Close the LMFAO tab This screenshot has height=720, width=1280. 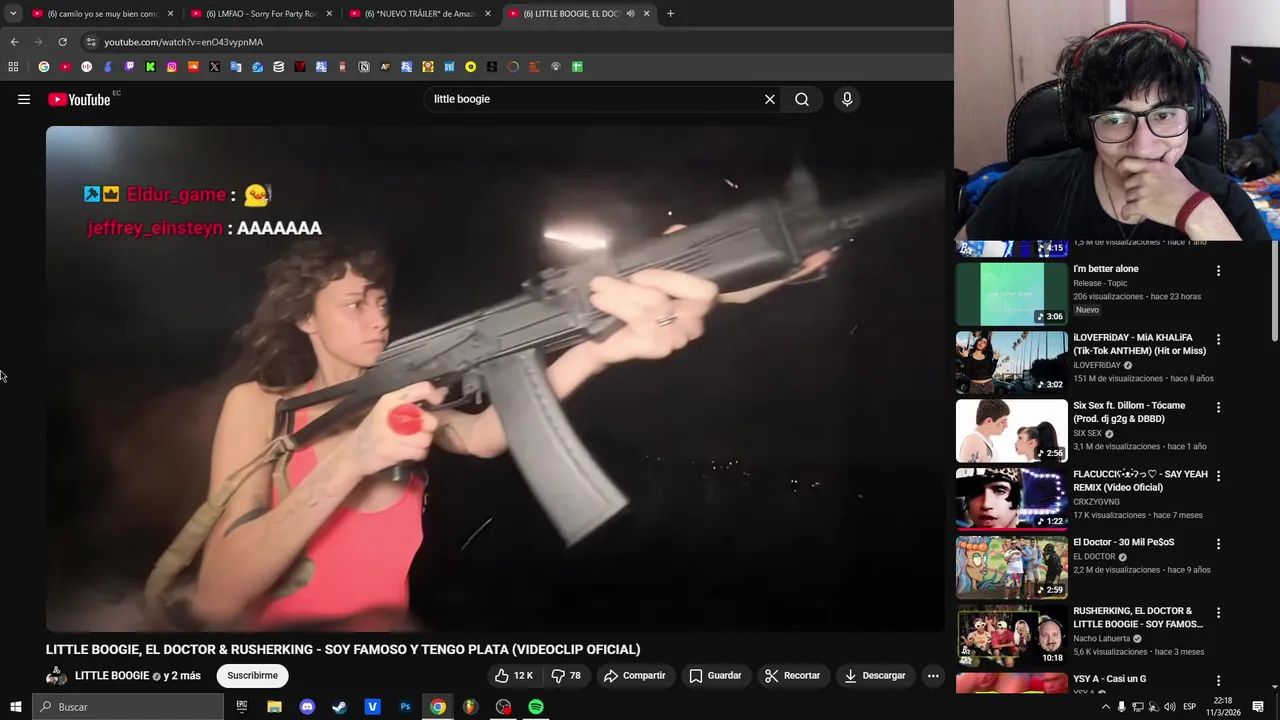[329, 14]
